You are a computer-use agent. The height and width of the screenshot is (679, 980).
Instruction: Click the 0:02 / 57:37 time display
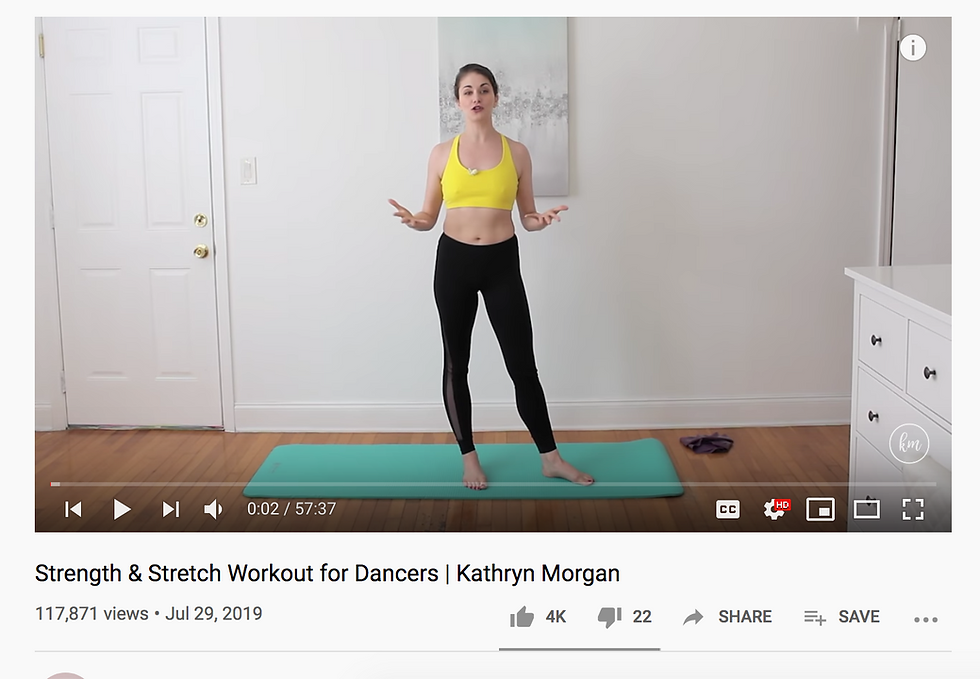pyautogui.click(x=291, y=509)
